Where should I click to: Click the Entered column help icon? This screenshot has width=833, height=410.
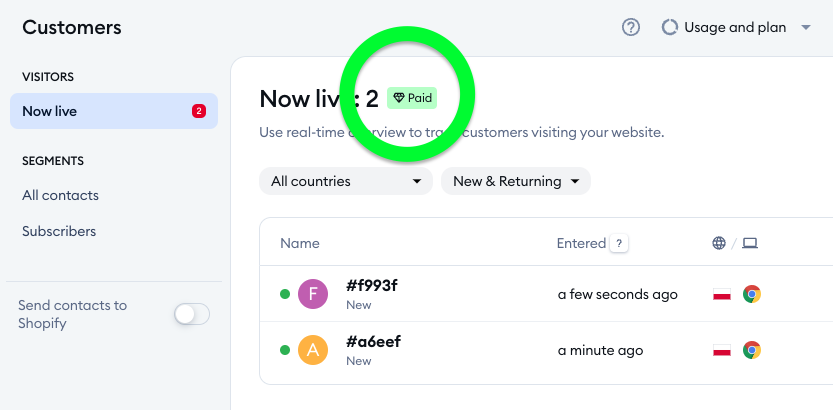pos(620,243)
